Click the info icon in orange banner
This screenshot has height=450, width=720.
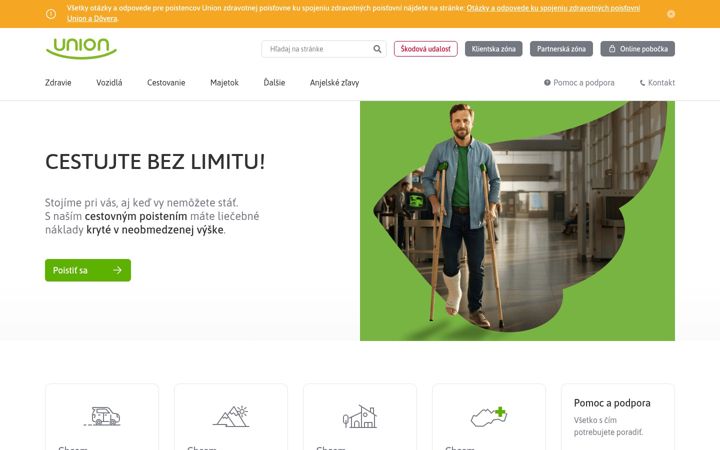click(51, 14)
